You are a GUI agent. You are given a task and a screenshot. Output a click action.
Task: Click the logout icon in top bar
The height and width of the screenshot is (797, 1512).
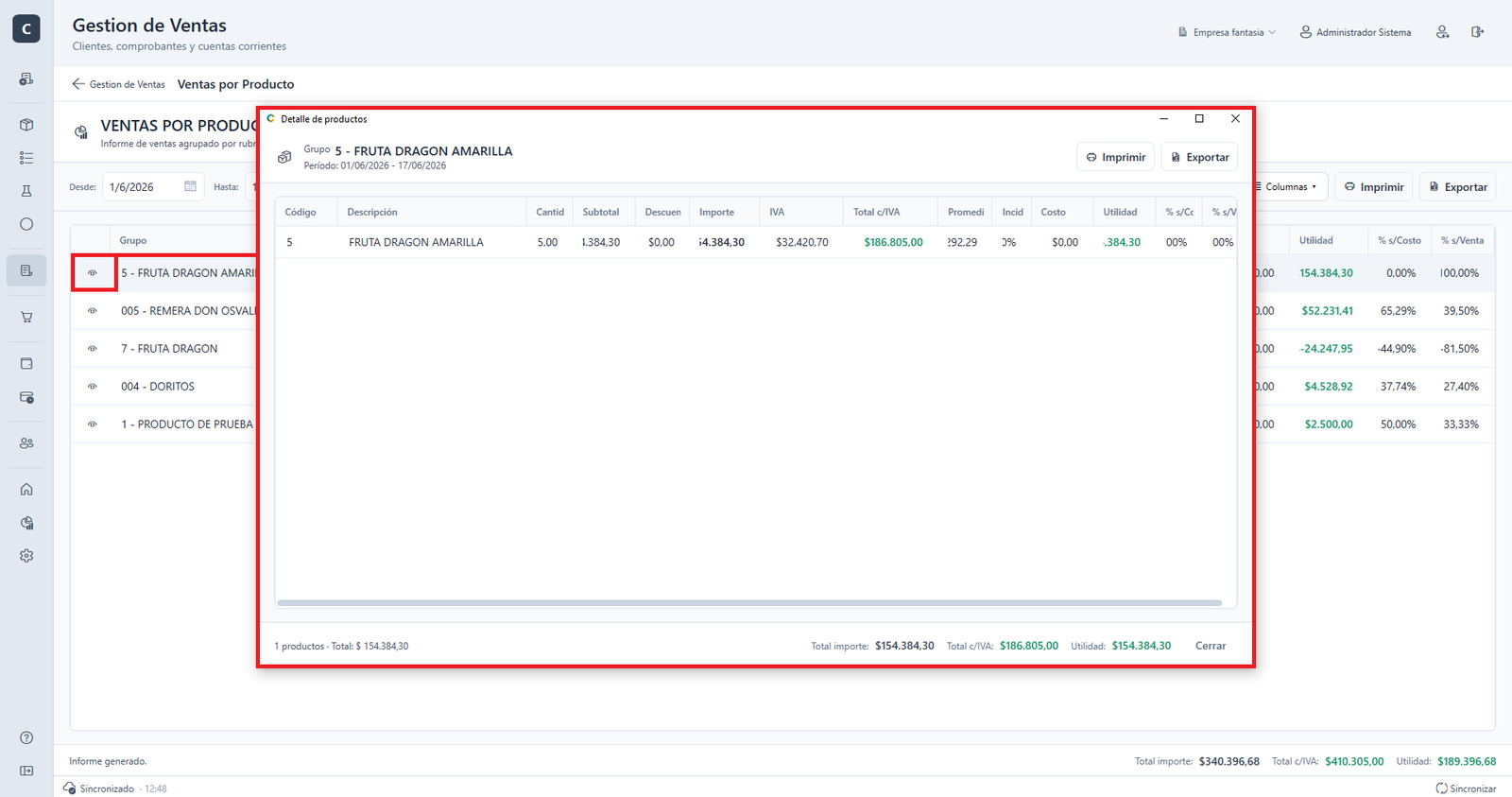(1477, 32)
